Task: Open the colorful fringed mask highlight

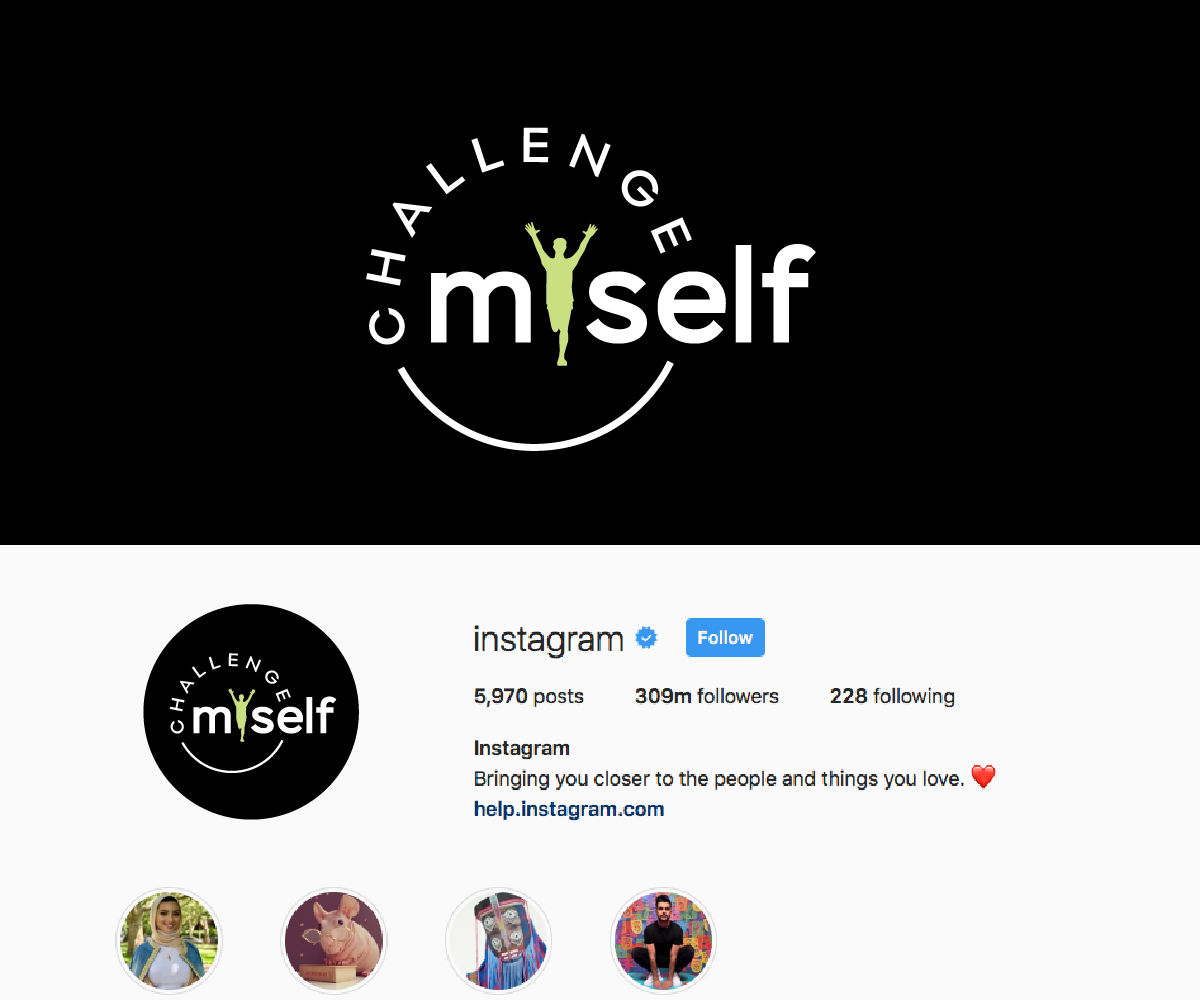Action: tap(498, 941)
